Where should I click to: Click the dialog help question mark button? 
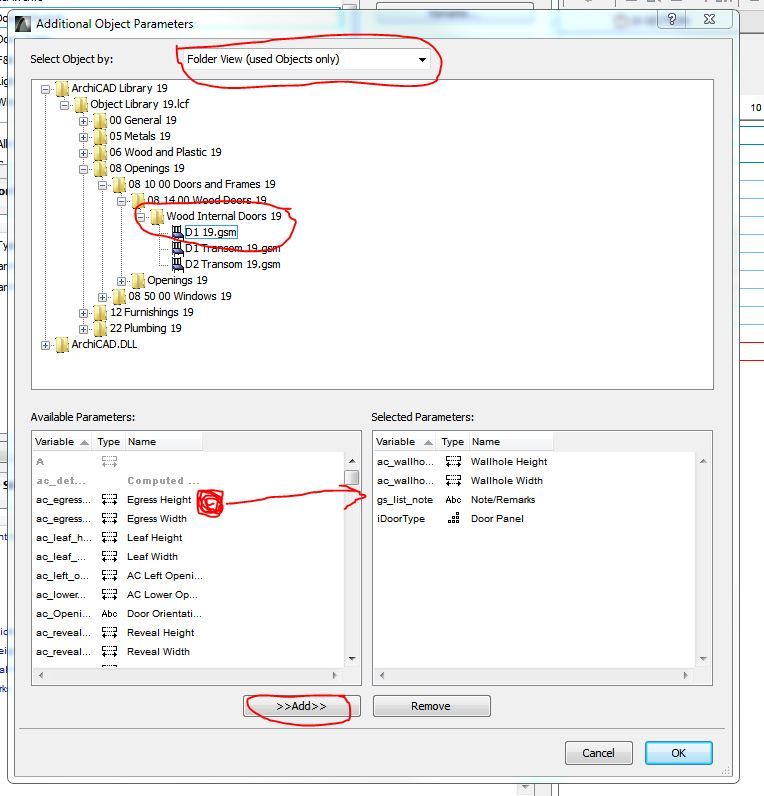(672, 19)
